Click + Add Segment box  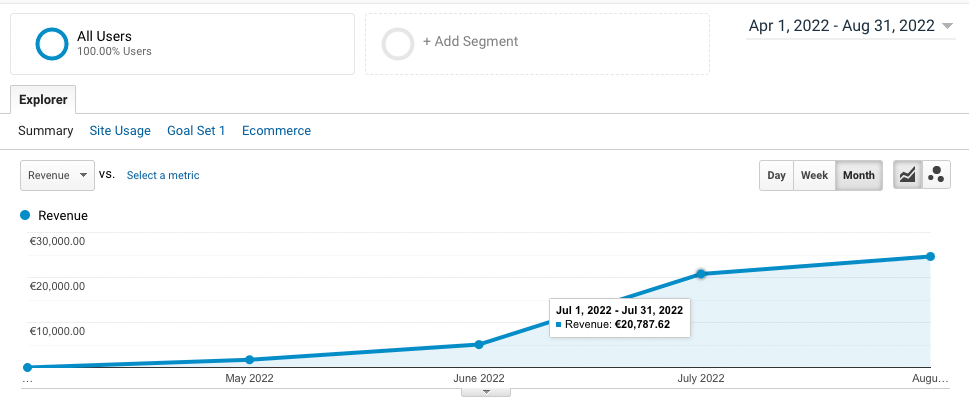(537, 43)
